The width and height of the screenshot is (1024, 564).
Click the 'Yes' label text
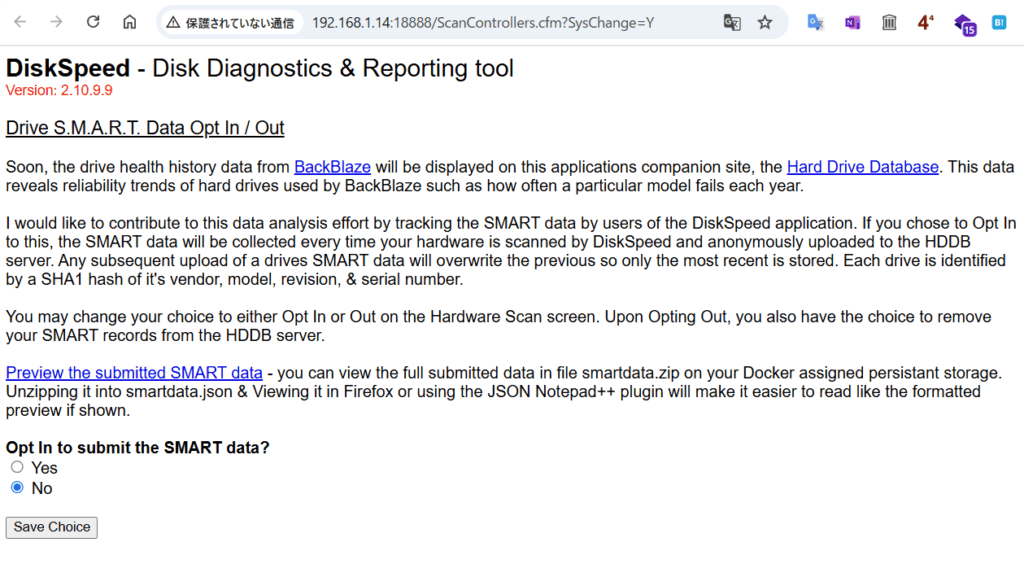(x=44, y=468)
